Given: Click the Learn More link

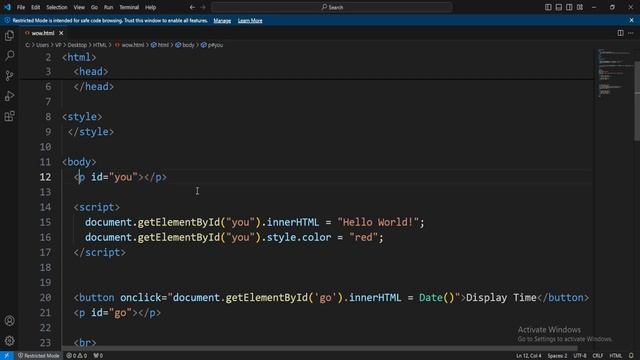Looking at the screenshot, I should tap(250, 20).
